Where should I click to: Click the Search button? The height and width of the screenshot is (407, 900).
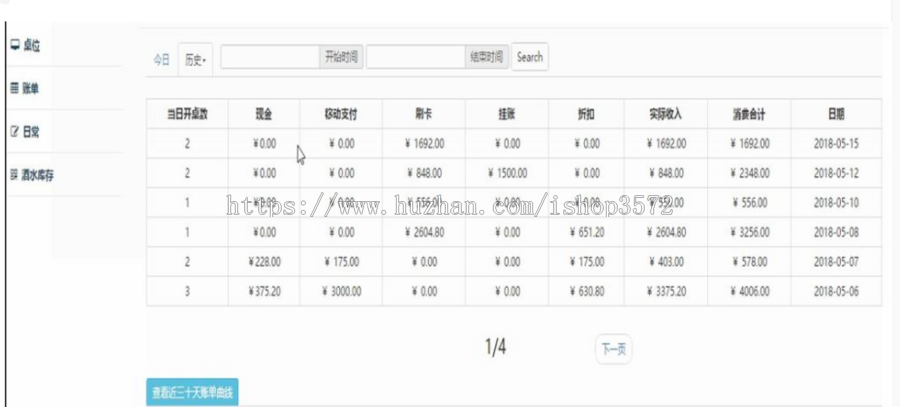530,57
